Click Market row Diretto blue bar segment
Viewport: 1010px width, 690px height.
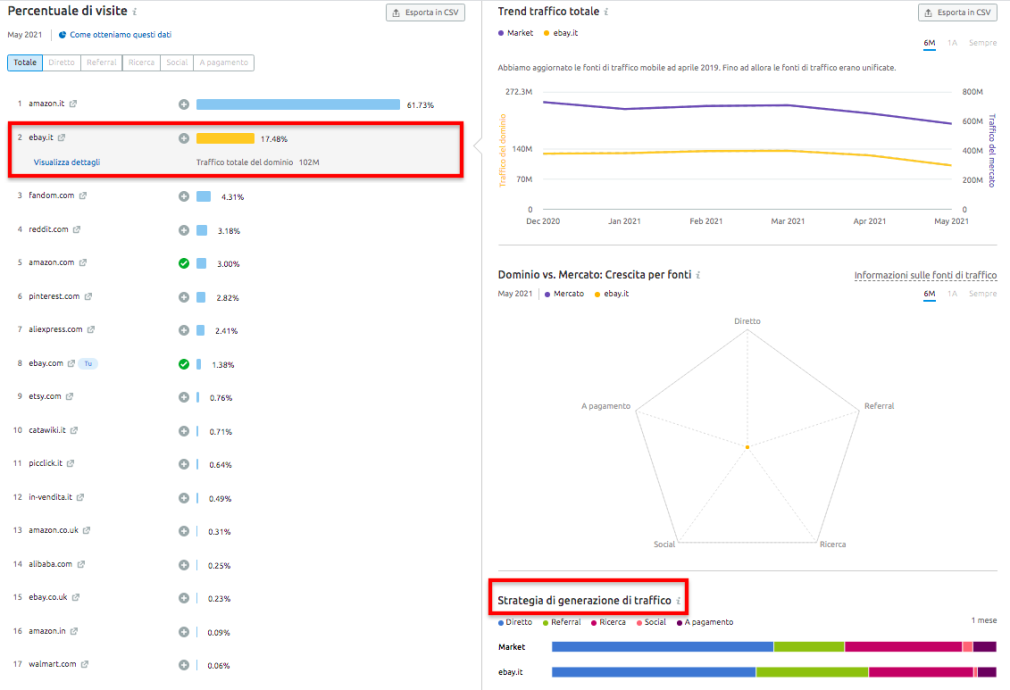tap(662, 647)
